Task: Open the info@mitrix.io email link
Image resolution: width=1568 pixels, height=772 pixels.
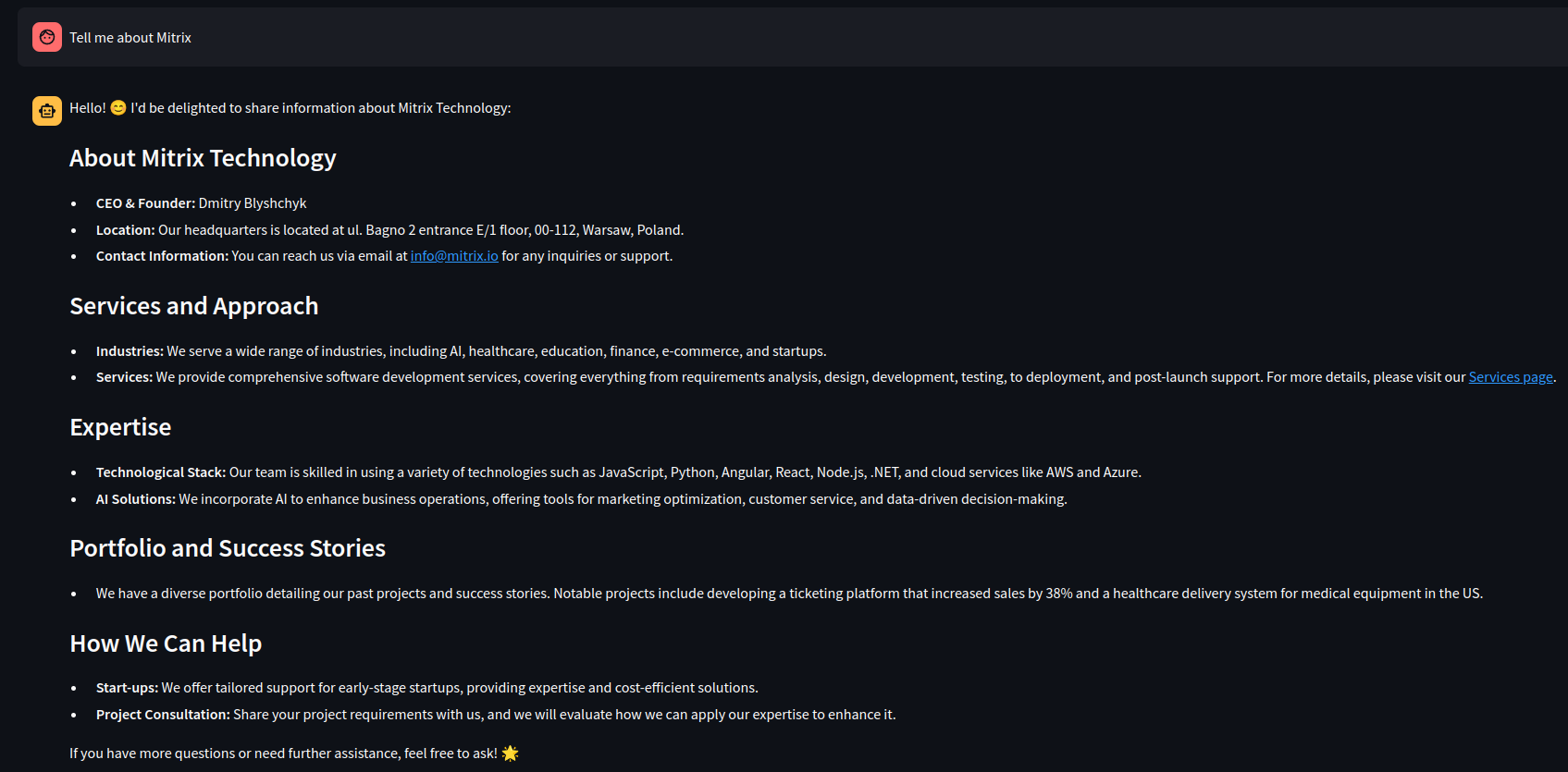Action: (x=454, y=256)
